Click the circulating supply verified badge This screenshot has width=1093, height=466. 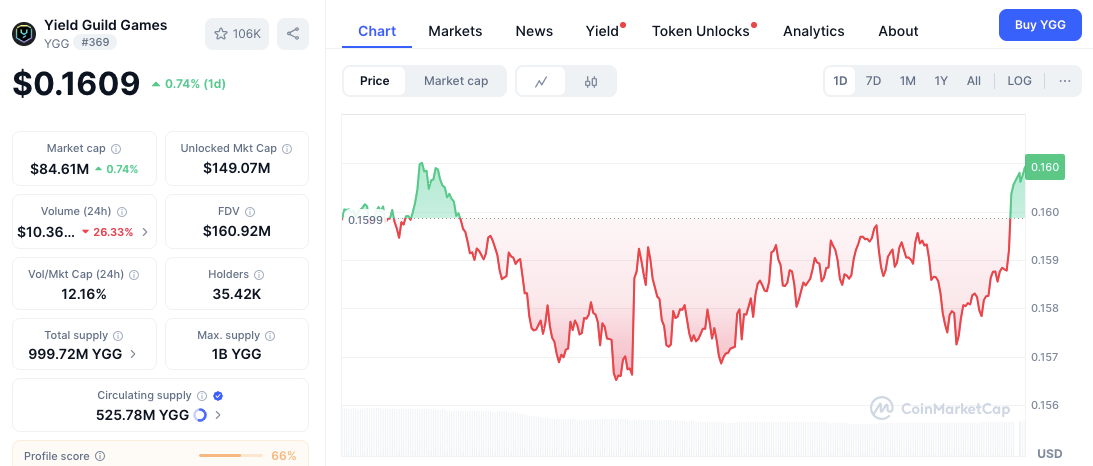[218, 396]
